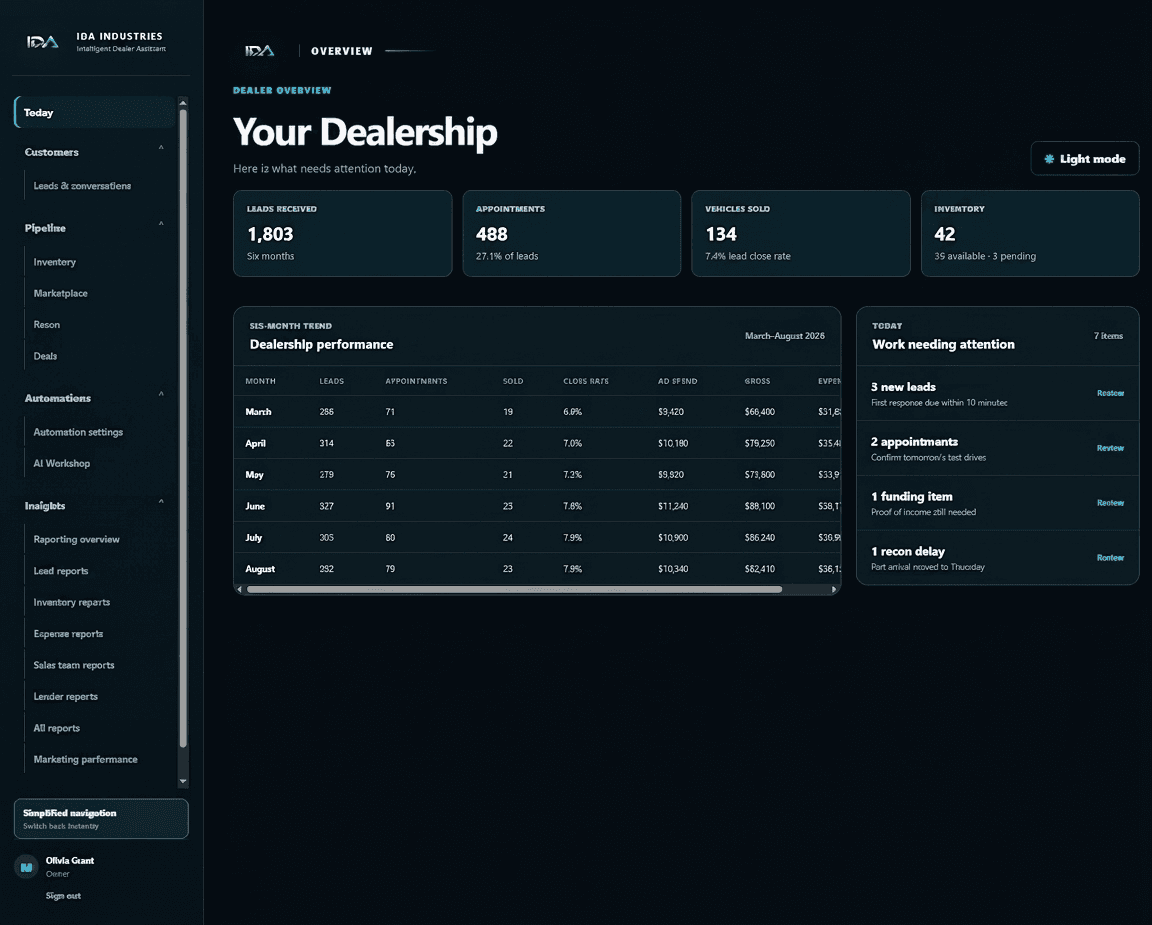Open Inventory reports
1152x925 pixels.
click(x=72, y=602)
